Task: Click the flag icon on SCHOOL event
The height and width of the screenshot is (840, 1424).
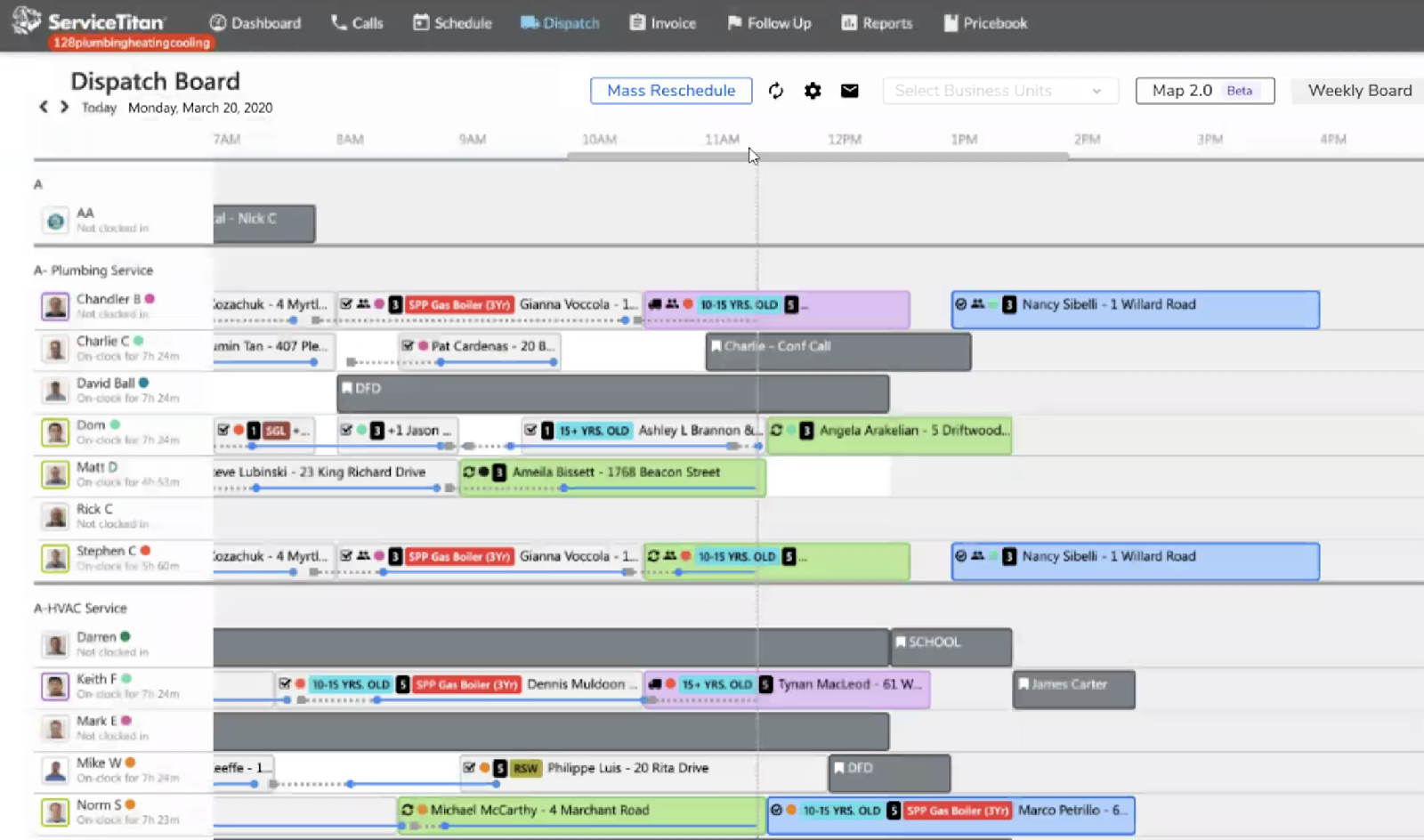Action: (901, 642)
